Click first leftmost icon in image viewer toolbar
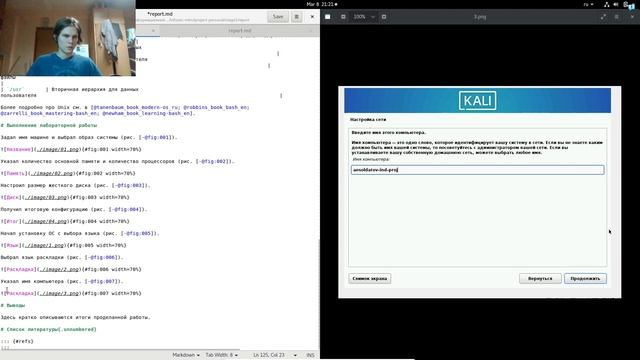The height and width of the screenshot is (360, 640). click(x=327, y=17)
